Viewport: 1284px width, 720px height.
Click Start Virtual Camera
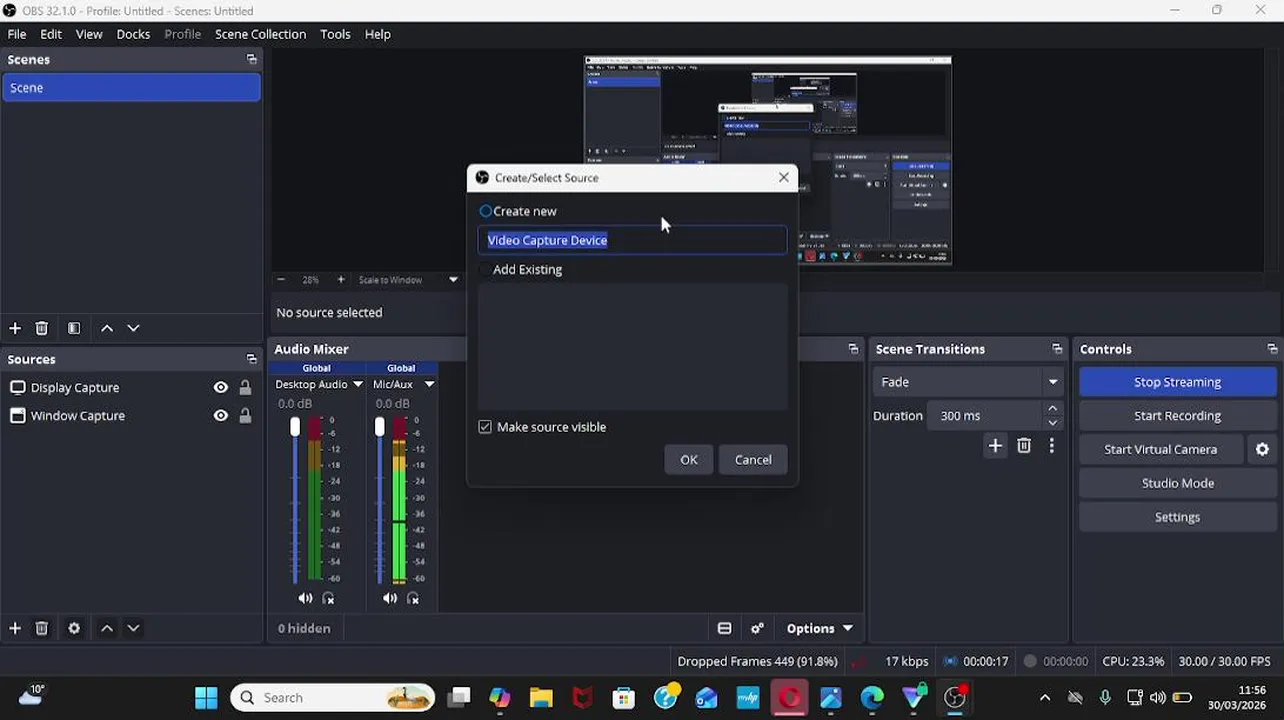tap(1160, 449)
